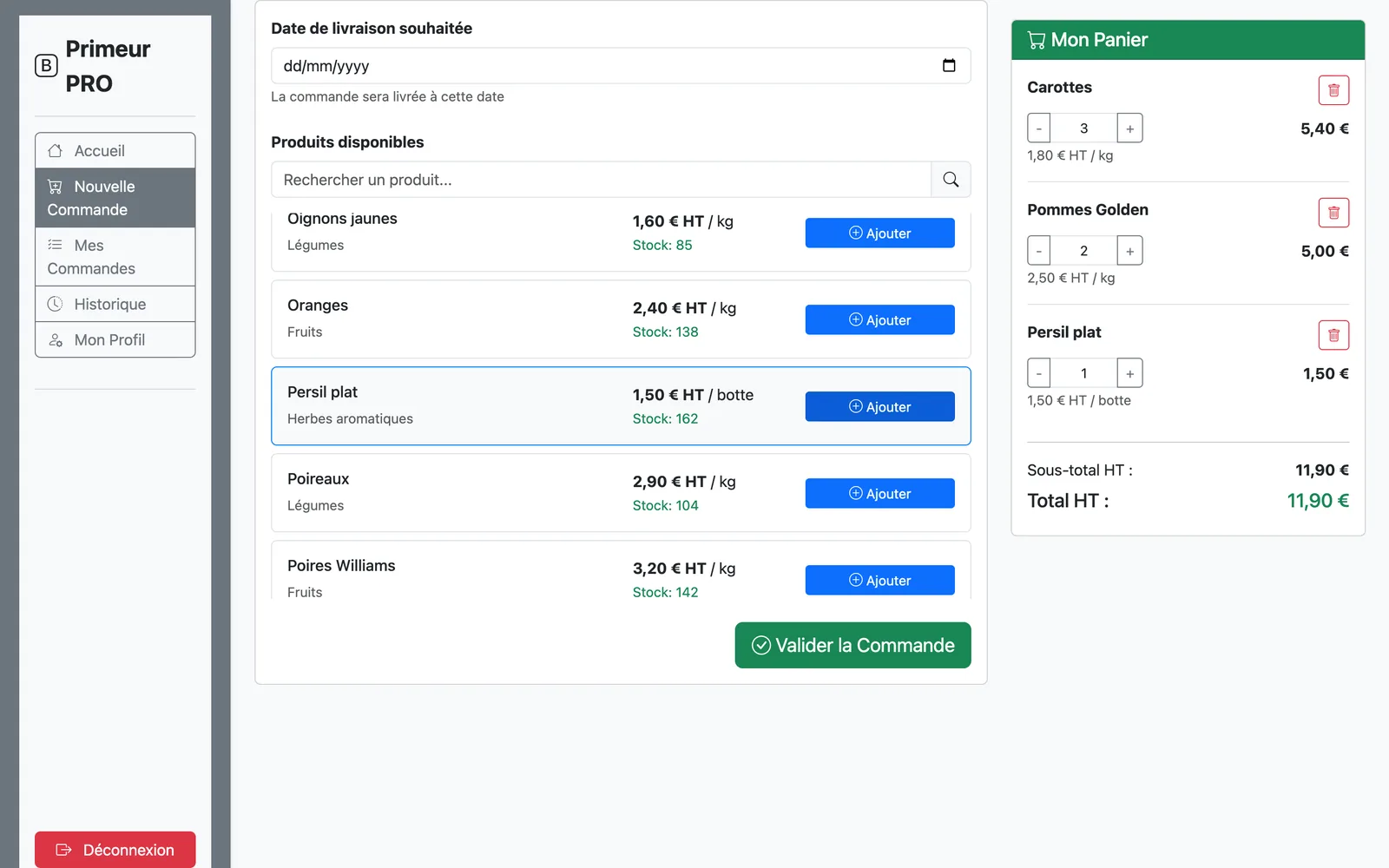Click the Herbes aromatiques category label
1389x868 pixels.
pos(350,418)
